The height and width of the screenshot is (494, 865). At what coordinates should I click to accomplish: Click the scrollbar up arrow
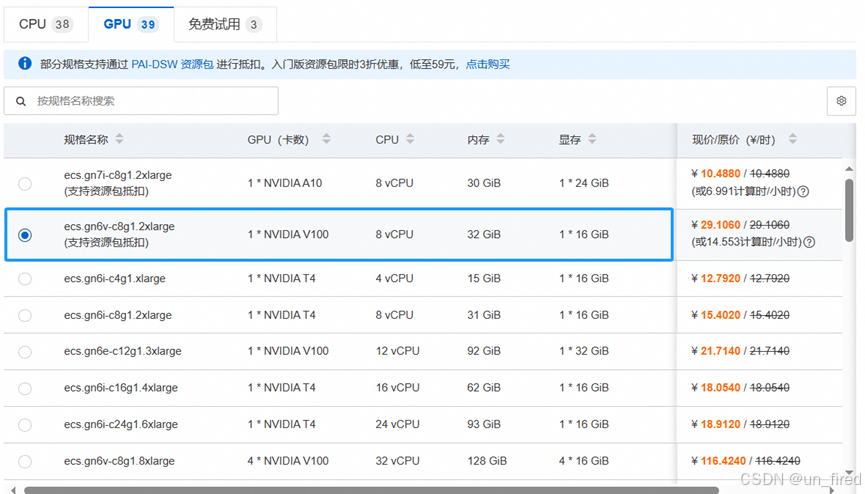point(849,169)
